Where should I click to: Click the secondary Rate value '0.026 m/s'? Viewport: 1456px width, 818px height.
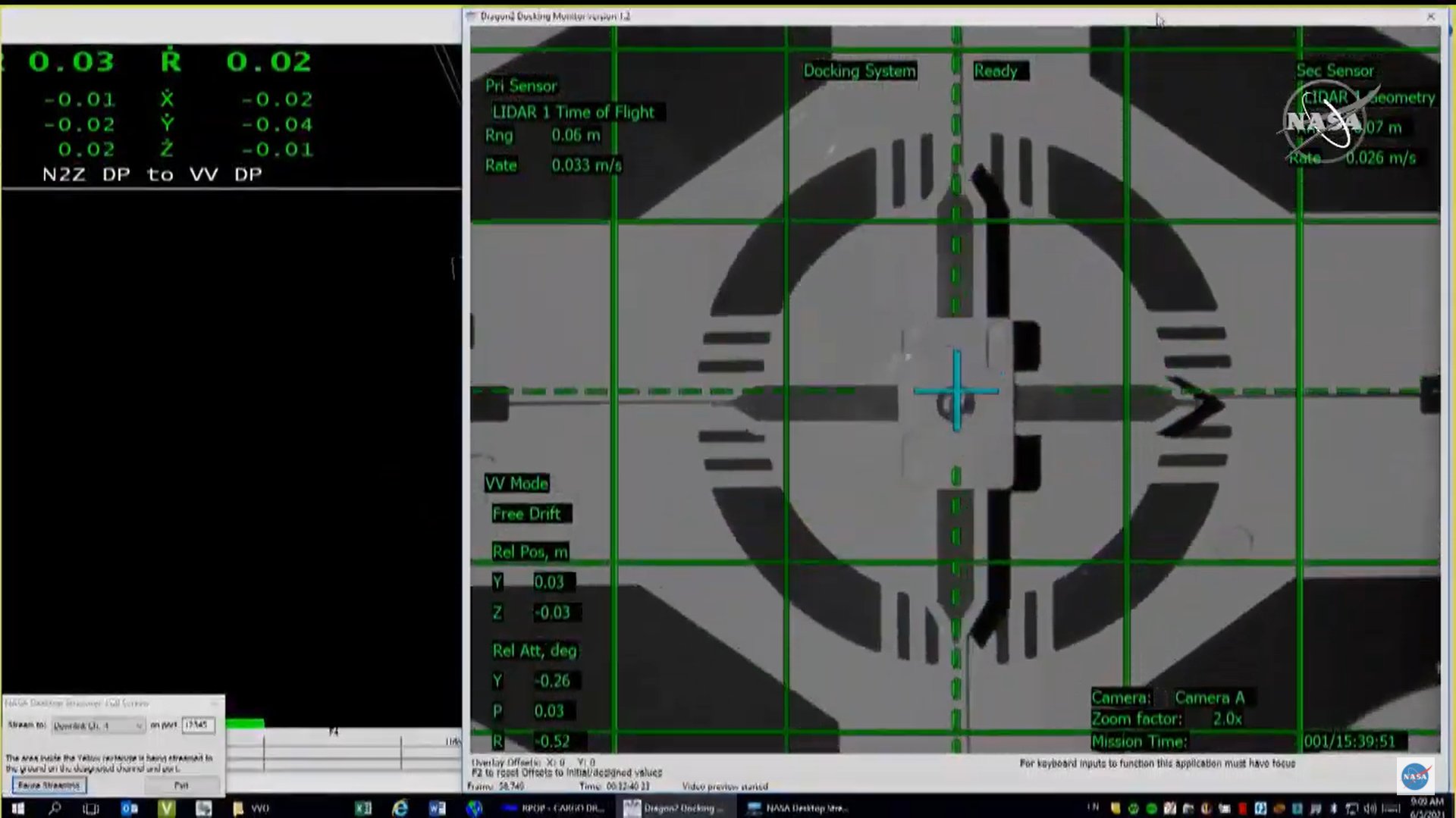1380,158
